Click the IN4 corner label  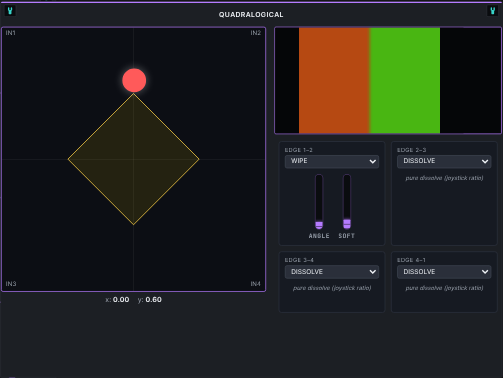tap(256, 284)
